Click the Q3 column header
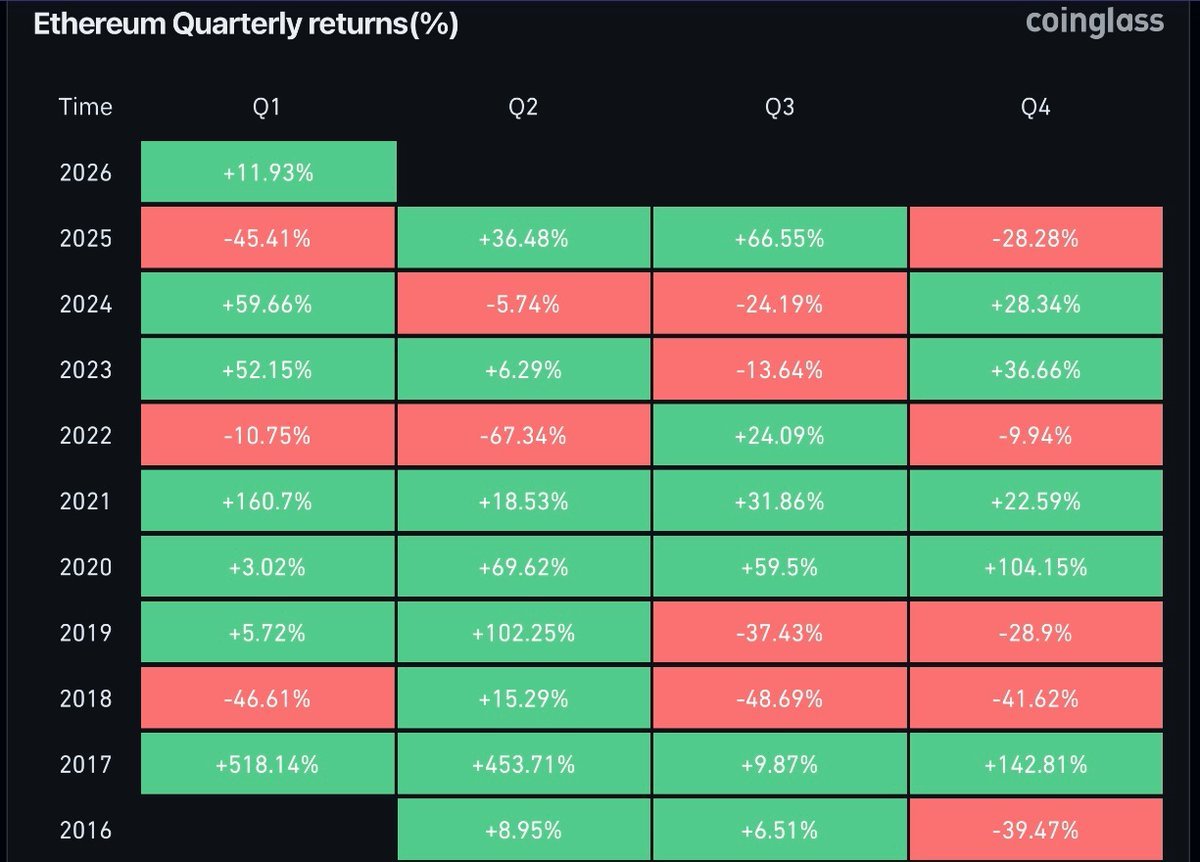 tap(780, 107)
